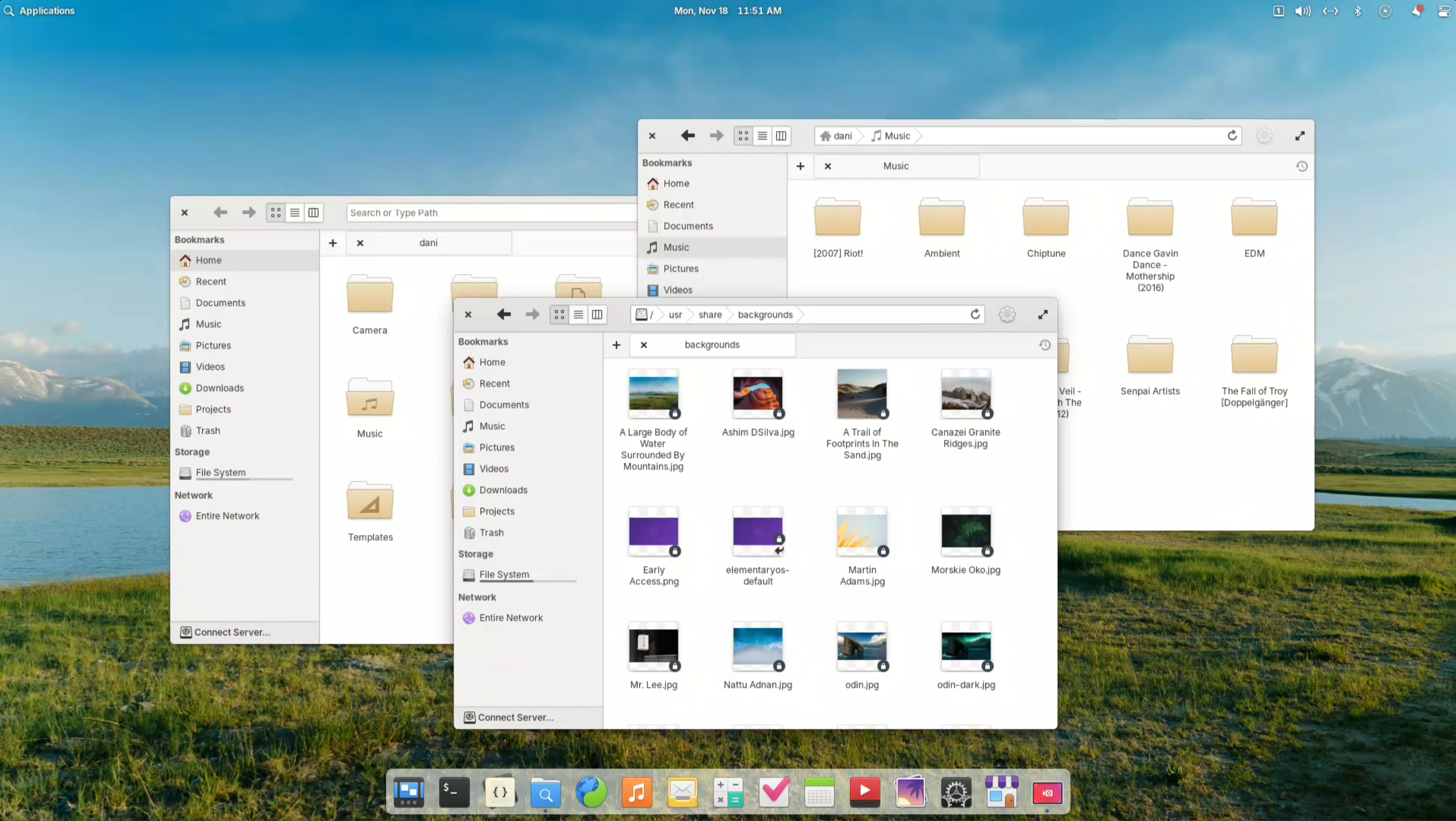Add new tab in dani window
Image resolution: width=1456 pixels, height=821 pixels.
pyautogui.click(x=333, y=243)
